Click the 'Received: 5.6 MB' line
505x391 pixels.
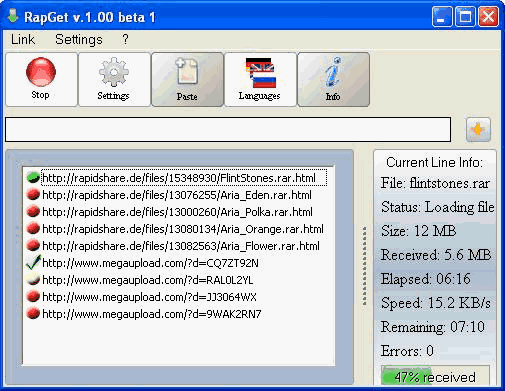436,255
